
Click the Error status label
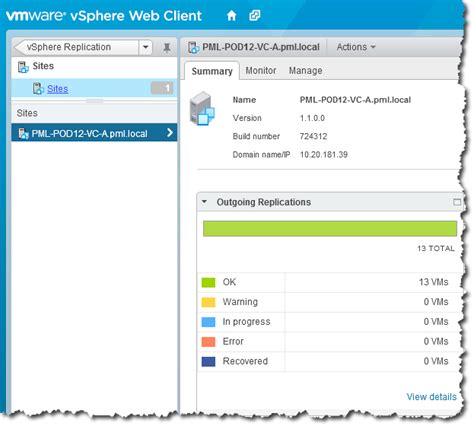233,341
